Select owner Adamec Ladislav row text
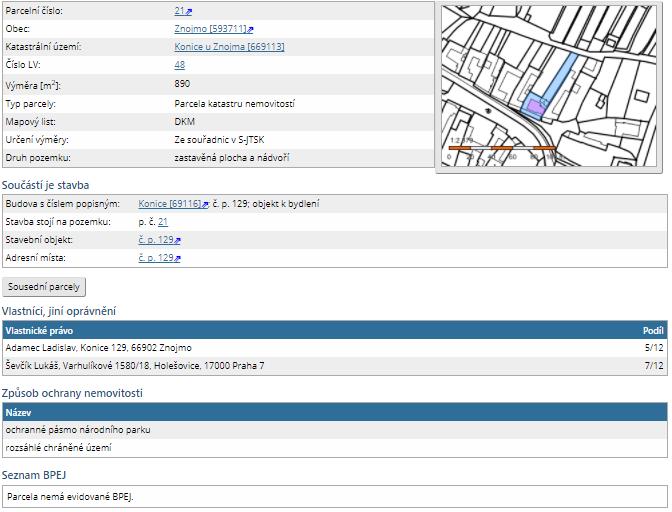This screenshot has width=672, height=512. pos(99,348)
